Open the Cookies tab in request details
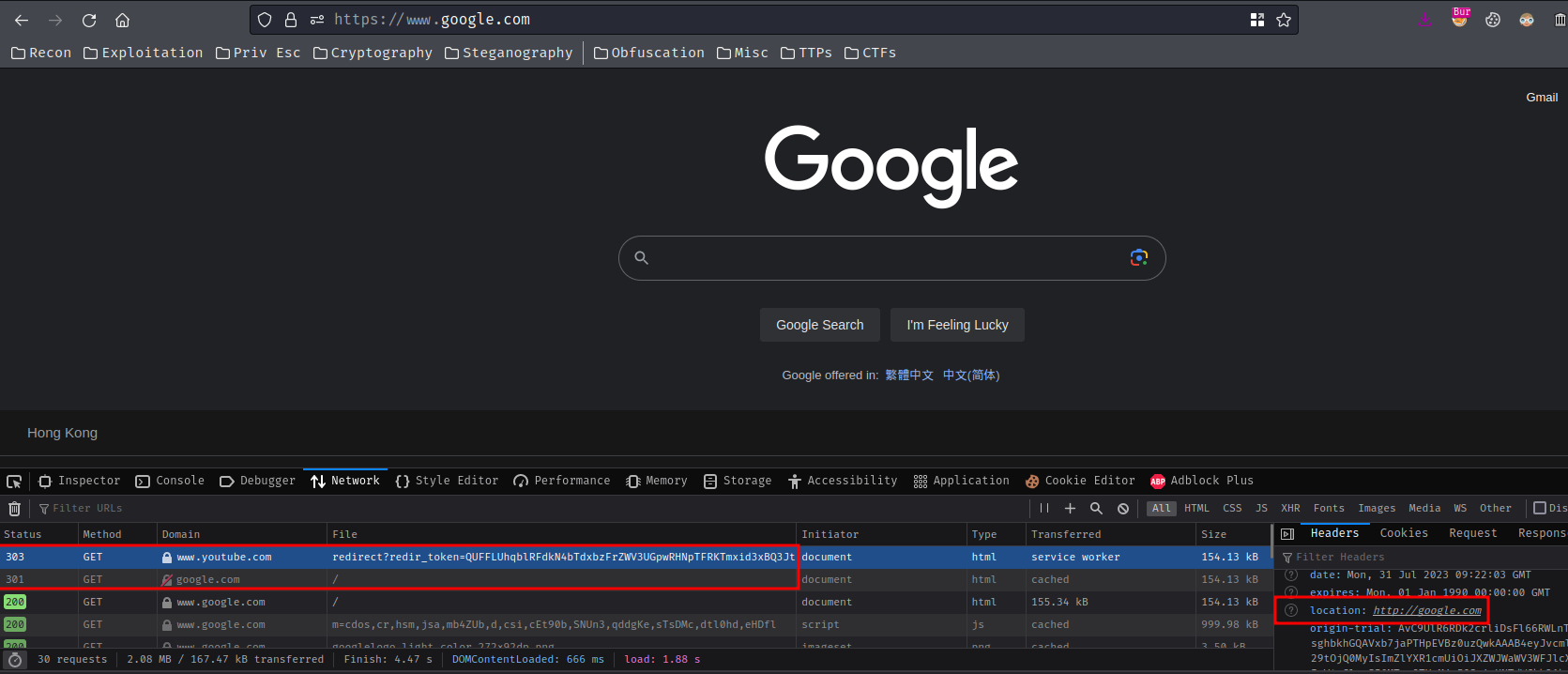This screenshot has height=674, width=1568. pyautogui.click(x=1404, y=533)
